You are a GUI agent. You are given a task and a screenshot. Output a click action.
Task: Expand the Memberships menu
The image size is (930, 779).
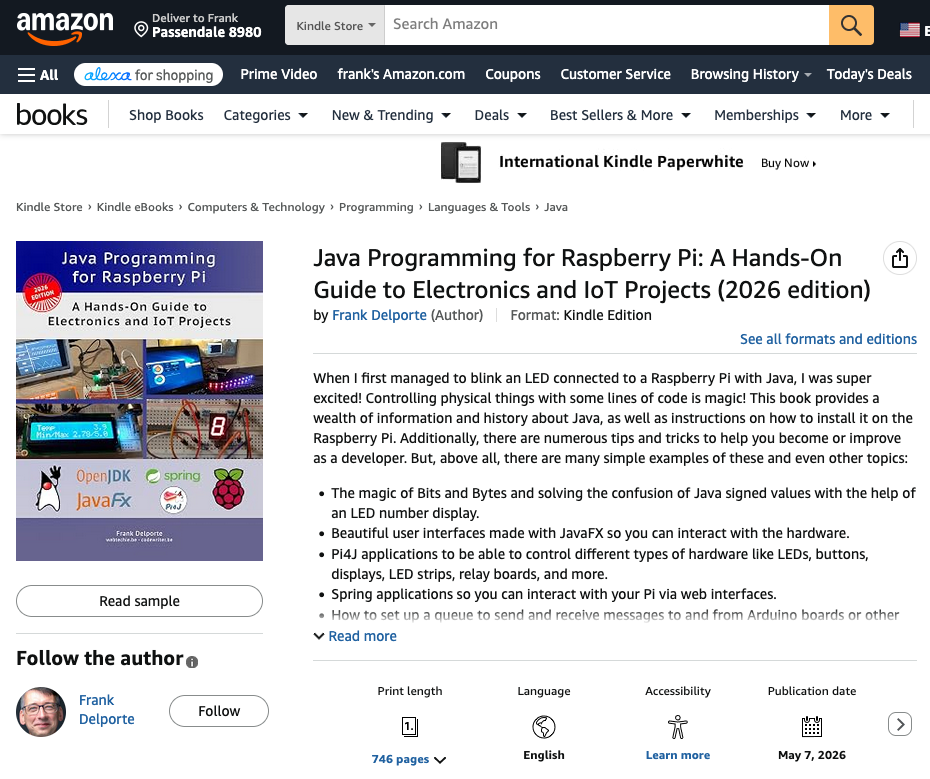pos(765,115)
